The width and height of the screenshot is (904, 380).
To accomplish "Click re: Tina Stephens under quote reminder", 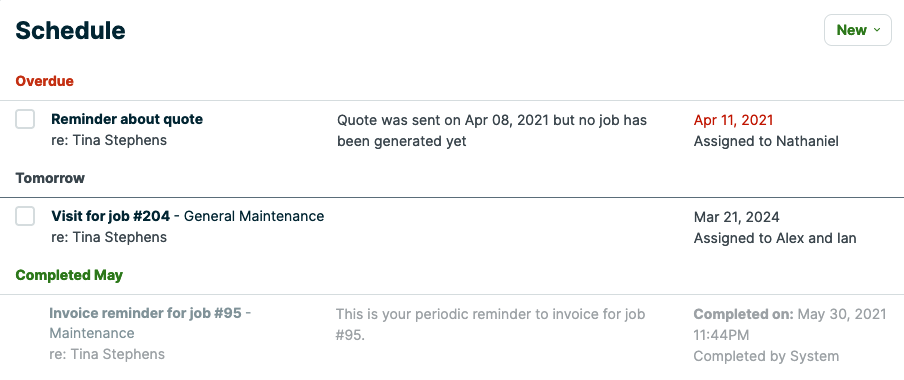I will pyautogui.click(x=109, y=140).
